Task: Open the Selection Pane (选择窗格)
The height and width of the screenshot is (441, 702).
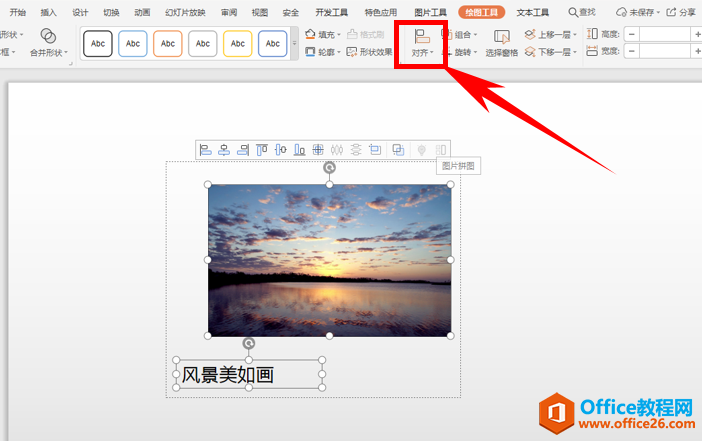Action: pos(502,42)
